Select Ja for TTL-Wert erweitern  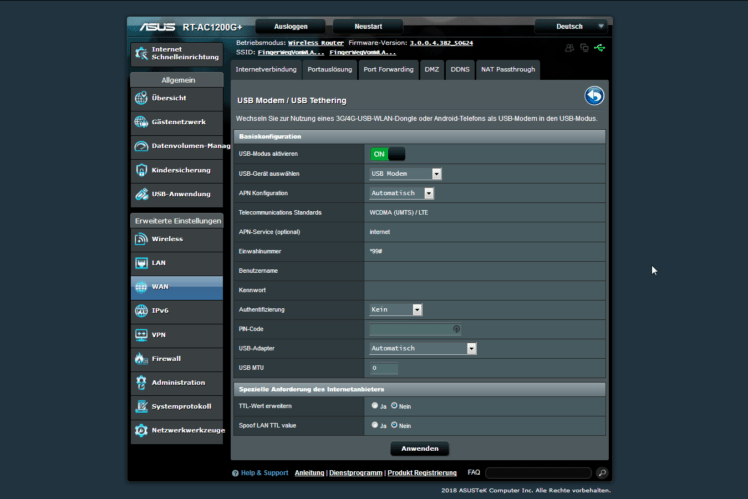(x=374, y=405)
